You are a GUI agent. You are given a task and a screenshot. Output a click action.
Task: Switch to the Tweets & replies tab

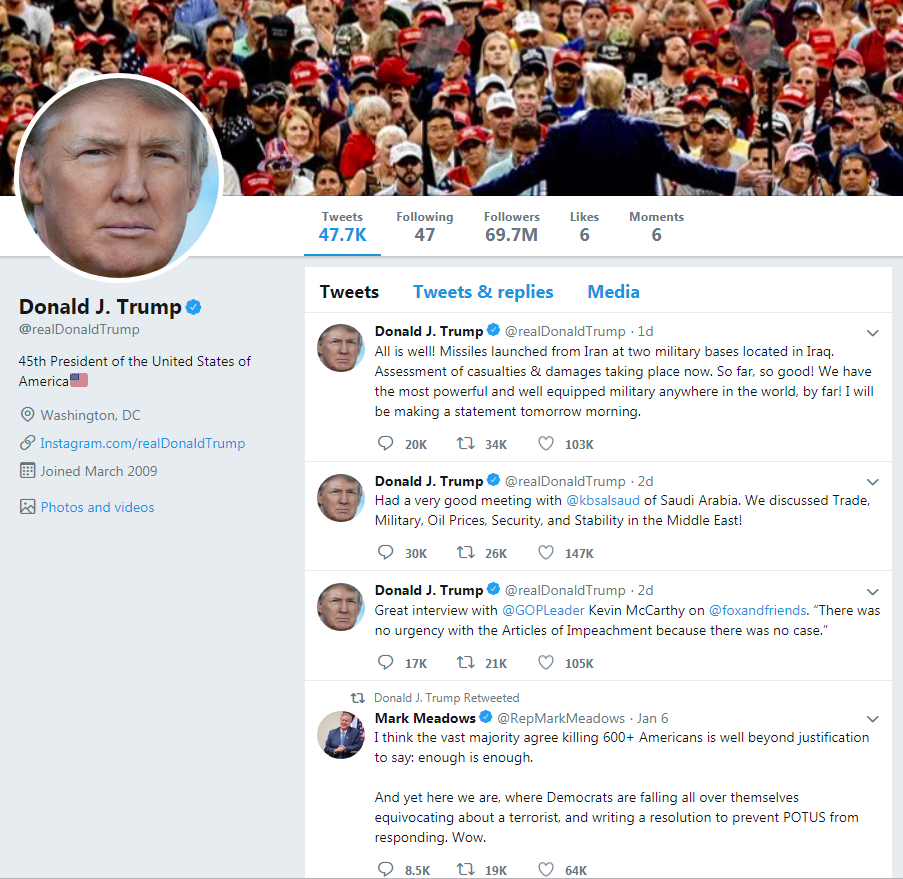tap(483, 292)
